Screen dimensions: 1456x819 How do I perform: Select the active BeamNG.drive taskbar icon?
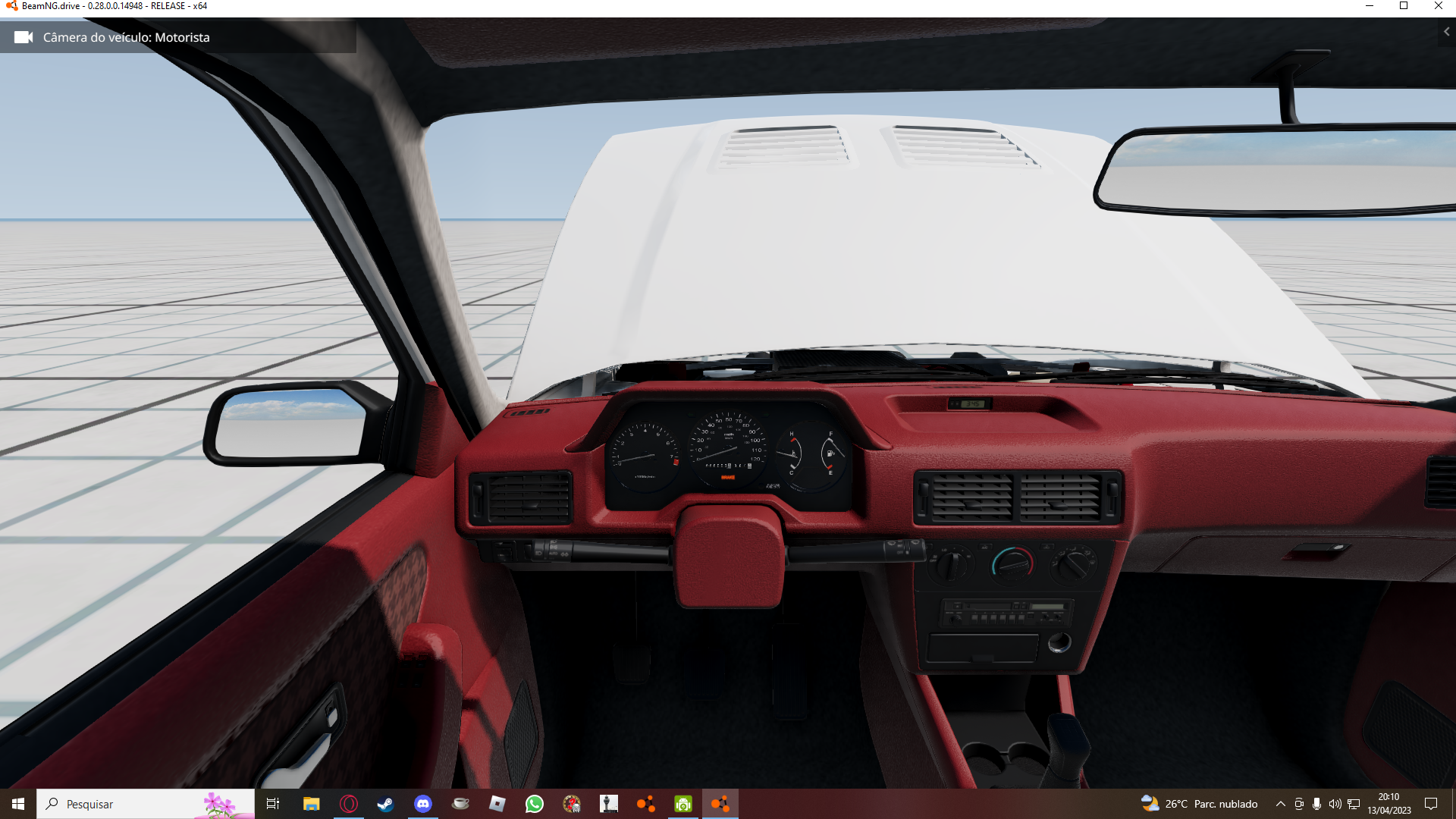(x=720, y=804)
